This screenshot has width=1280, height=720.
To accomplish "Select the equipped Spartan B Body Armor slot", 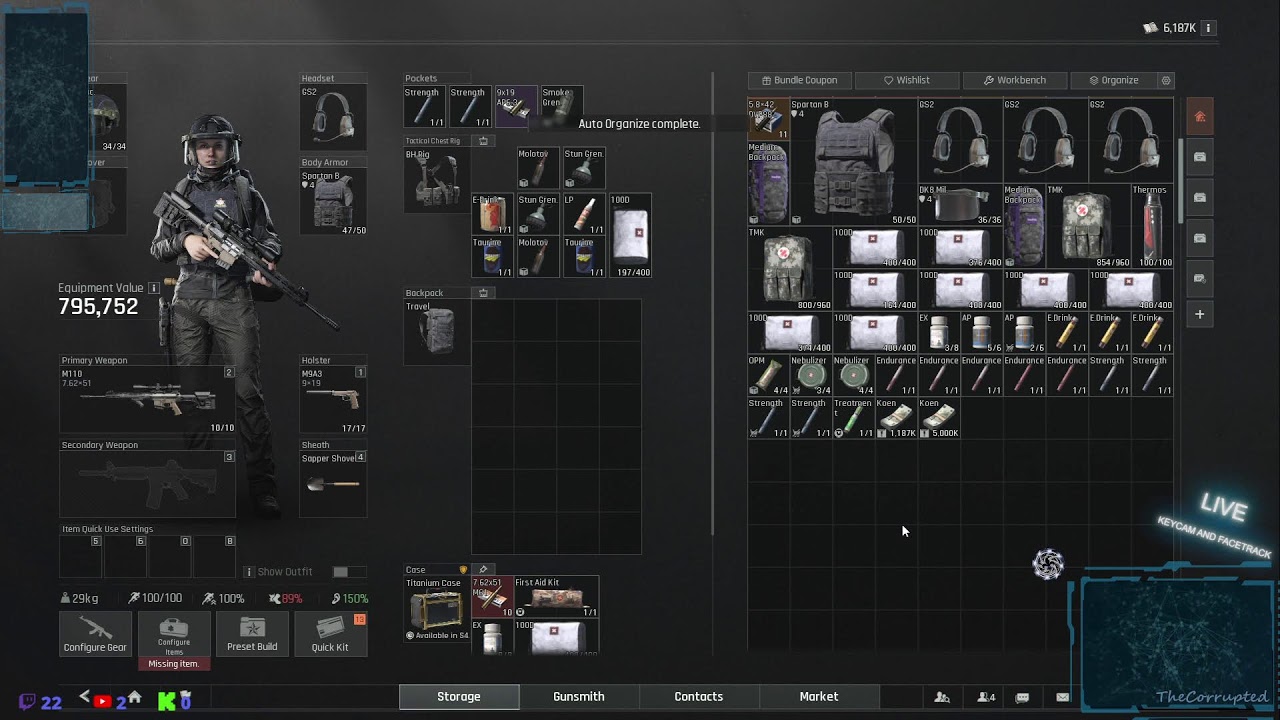I will pos(333,203).
